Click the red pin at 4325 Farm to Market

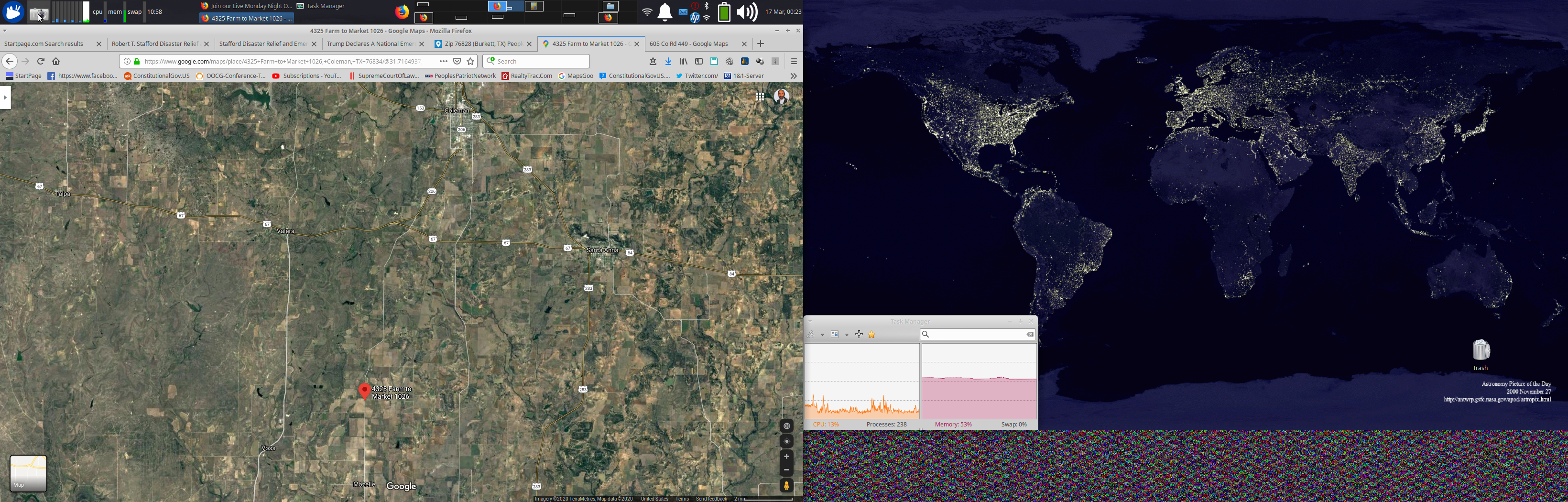click(x=365, y=391)
